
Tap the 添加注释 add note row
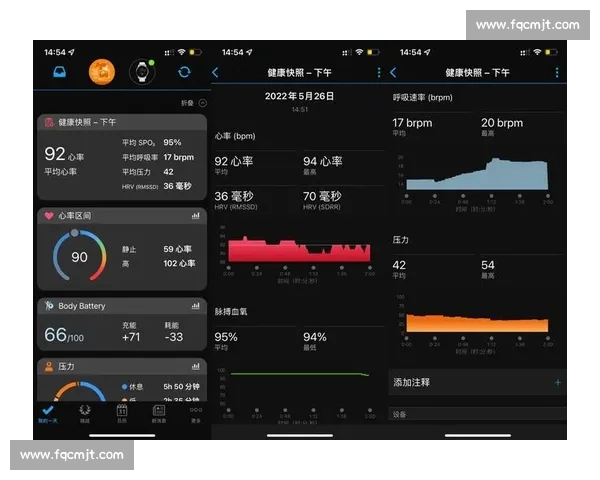pyautogui.click(x=478, y=382)
